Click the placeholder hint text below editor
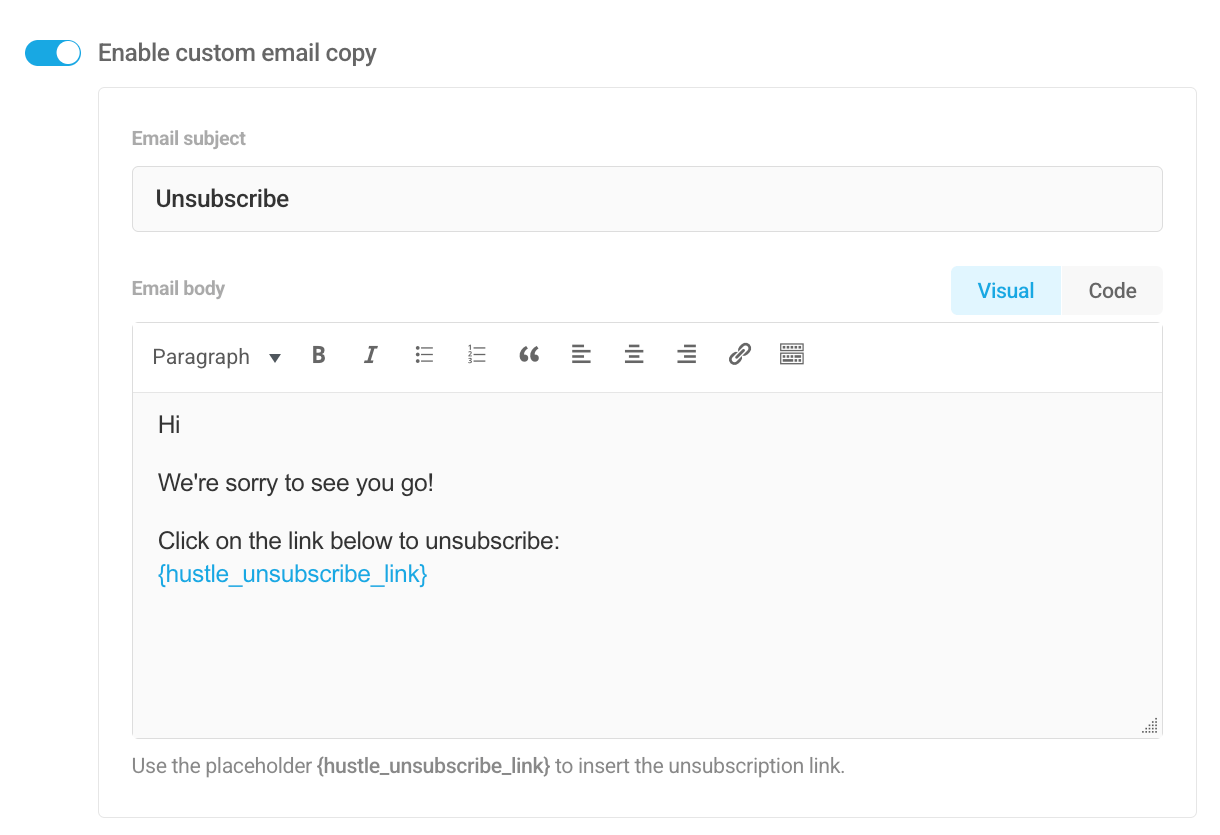Image resolution: width=1220 pixels, height=835 pixels. [x=489, y=767]
